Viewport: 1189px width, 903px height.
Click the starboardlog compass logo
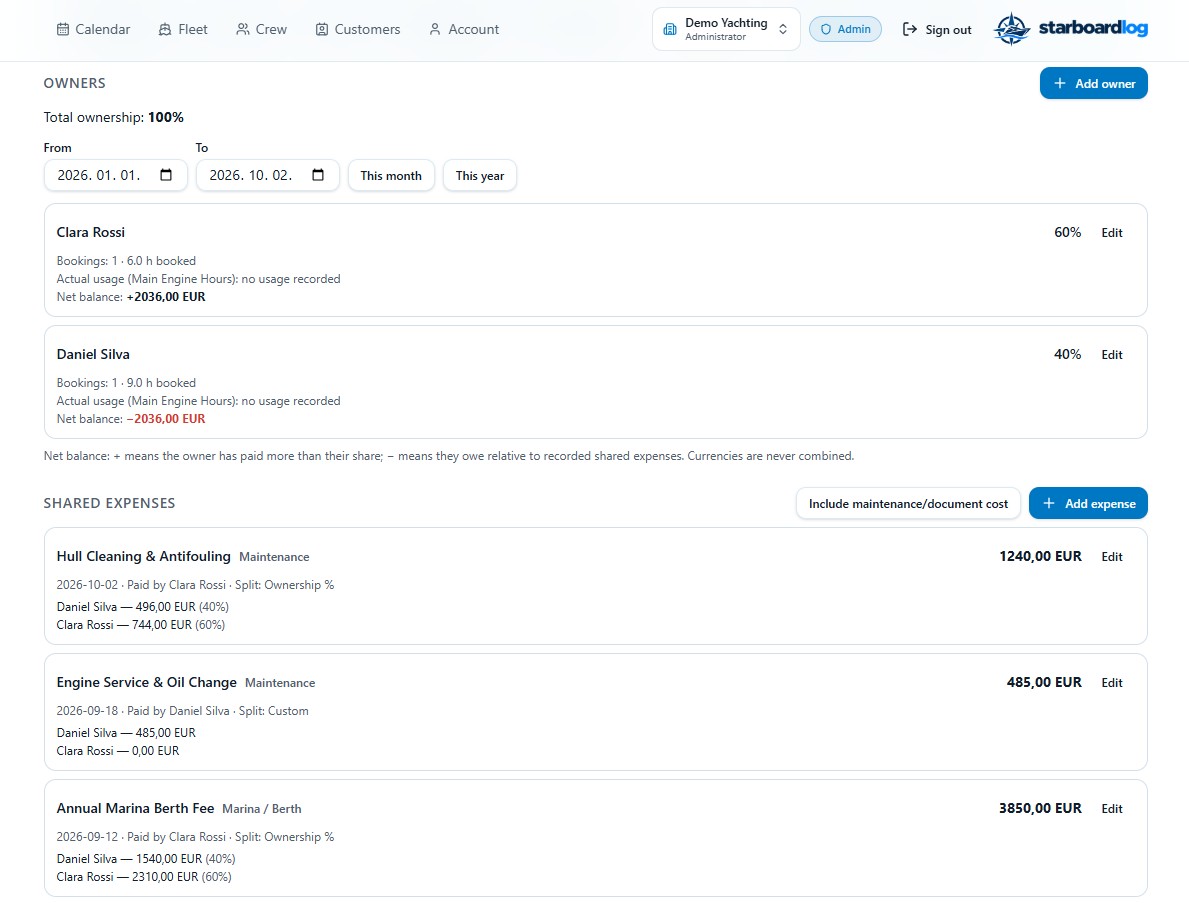(1012, 30)
